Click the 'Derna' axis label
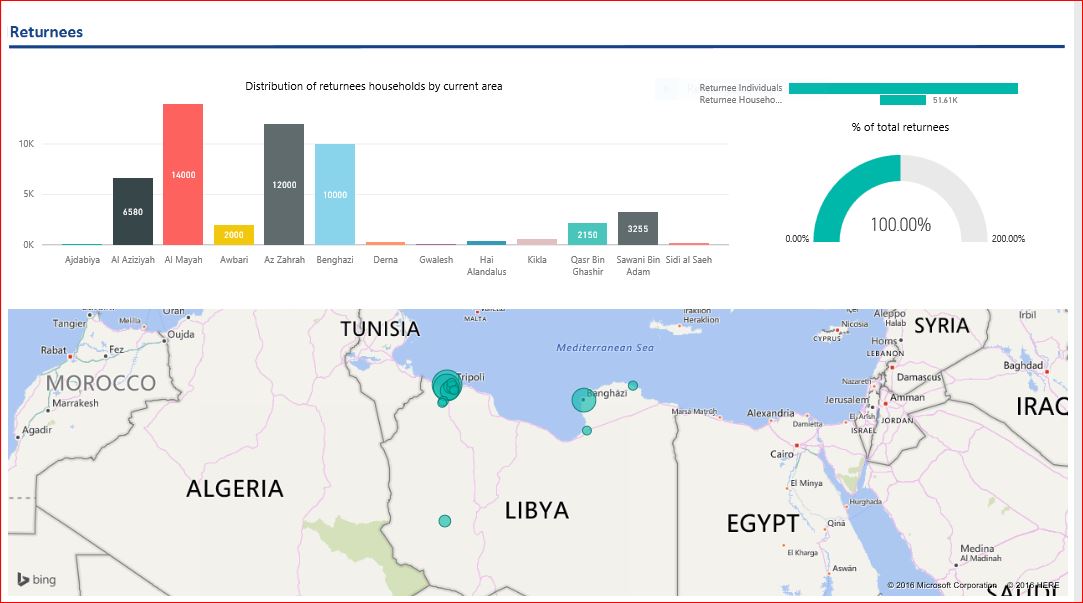The height and width of the screenshot is (603, 1083). pyautogui.click(x=385, y=260)
